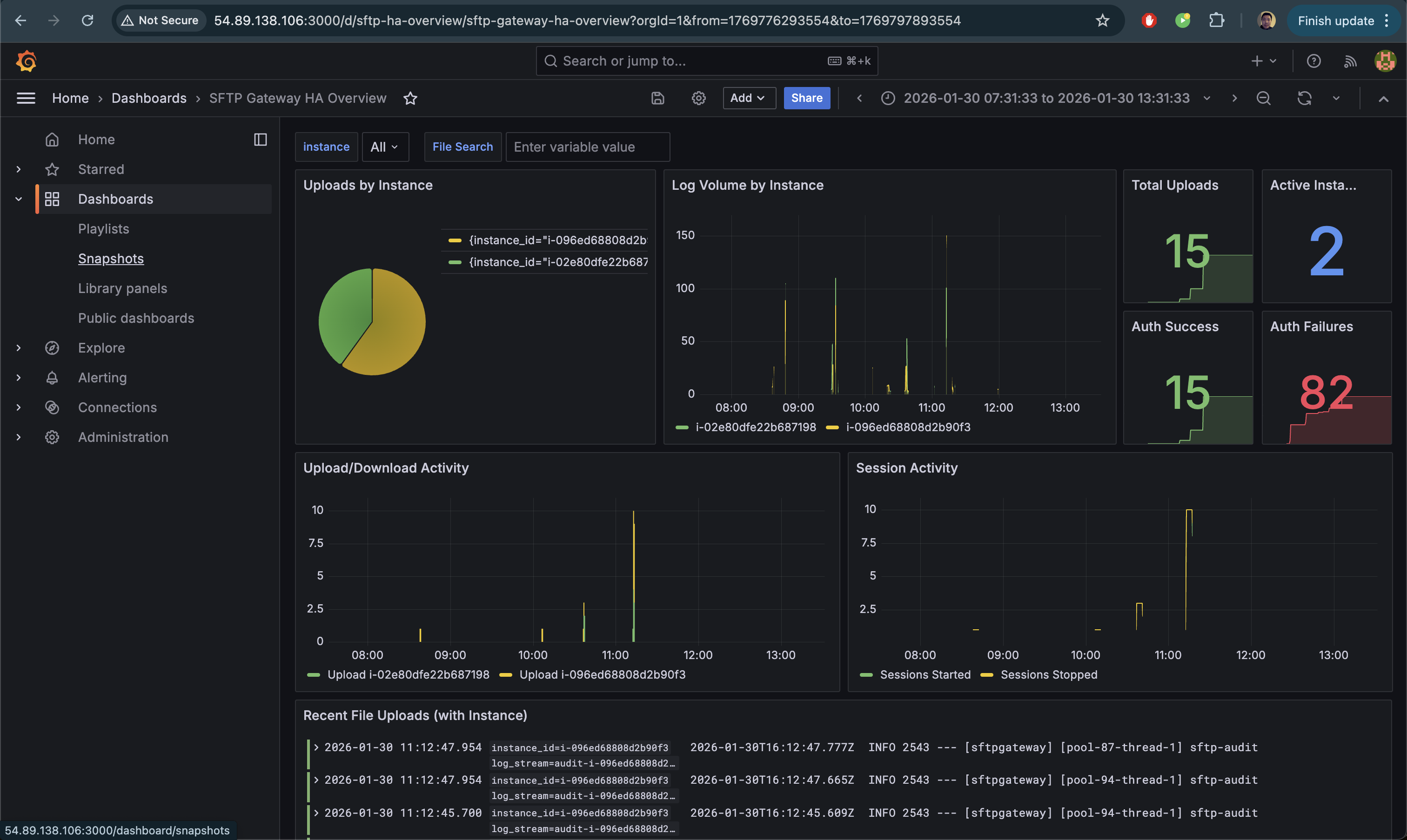Zoom out the time range with the magnifier icon
1407x840 pixels.
pos(1263,98)
